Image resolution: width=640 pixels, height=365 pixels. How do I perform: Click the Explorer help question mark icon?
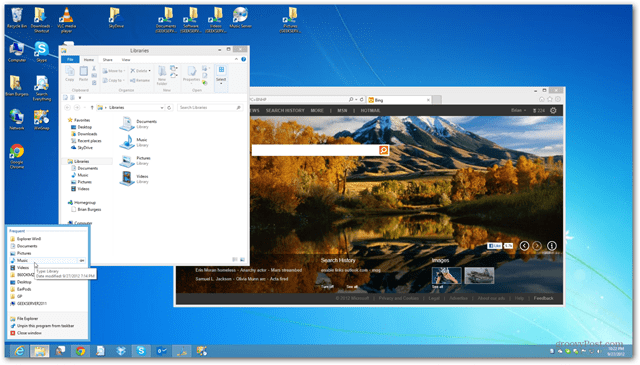(243, 59)
